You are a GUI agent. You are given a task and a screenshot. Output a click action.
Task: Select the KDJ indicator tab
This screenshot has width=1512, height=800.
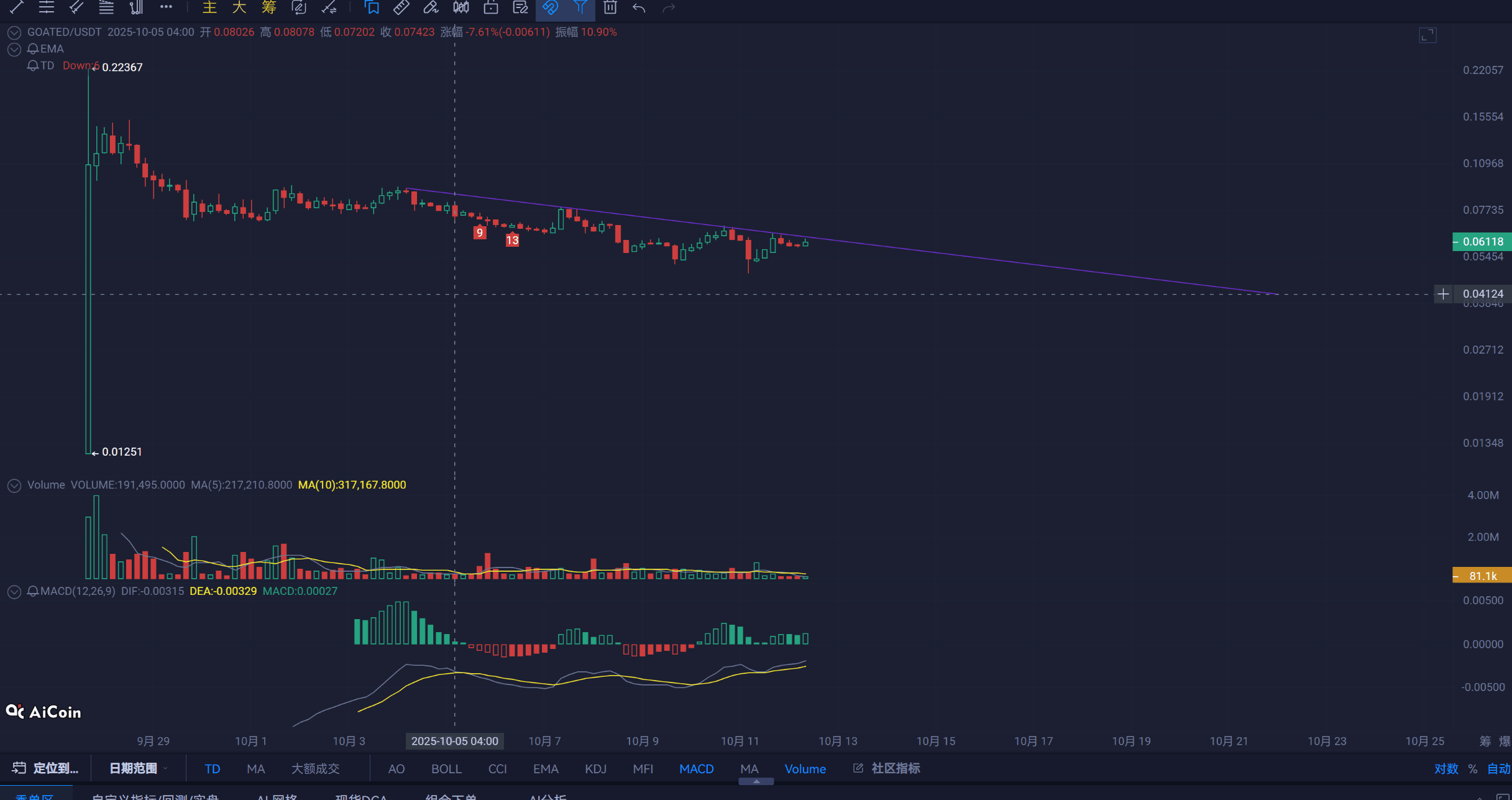[595, 769]
